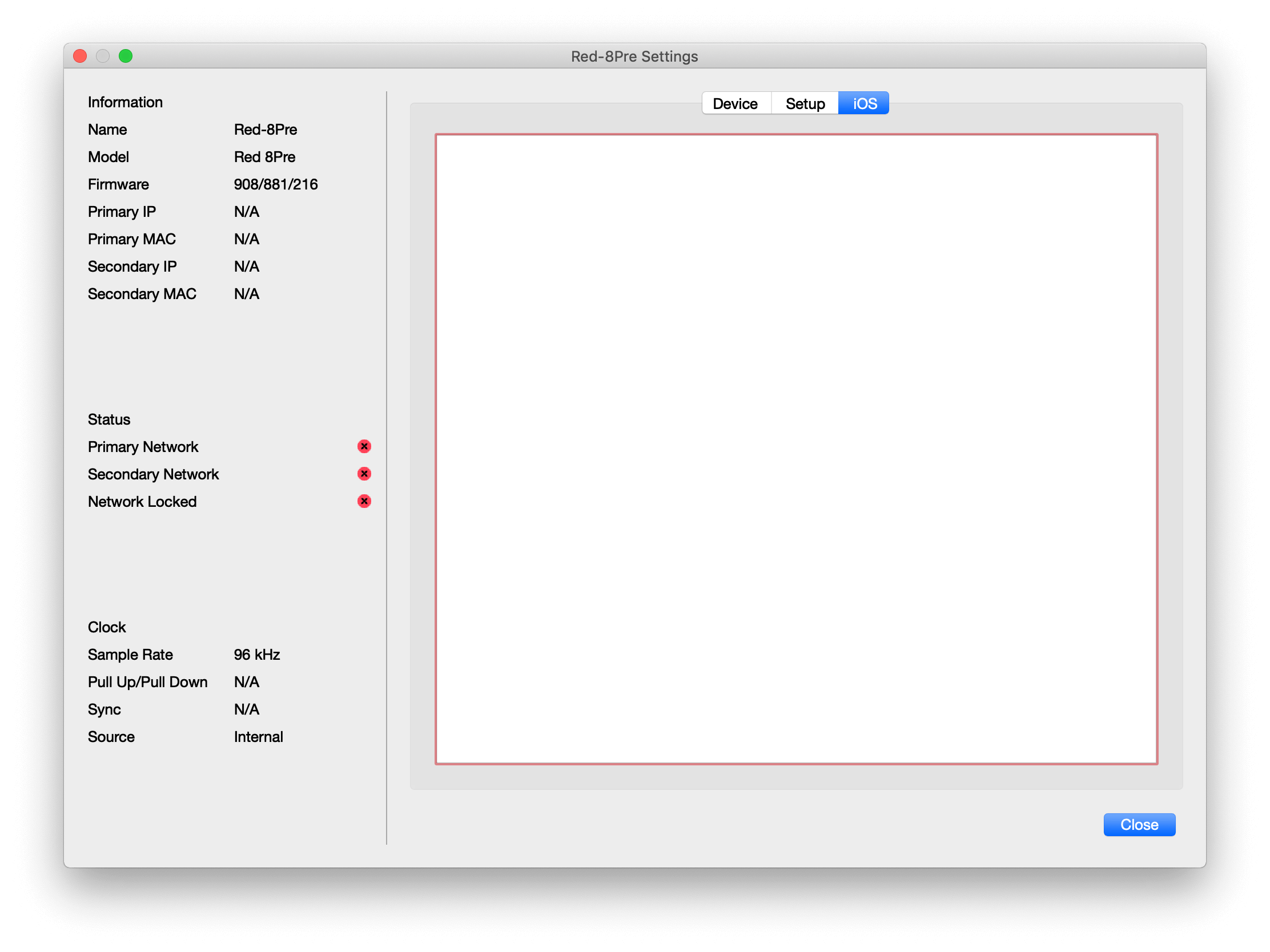The width and height of the screenshot is (1270, 952).
Task: Click the Secondary Network status label
Action: (153, 474)
